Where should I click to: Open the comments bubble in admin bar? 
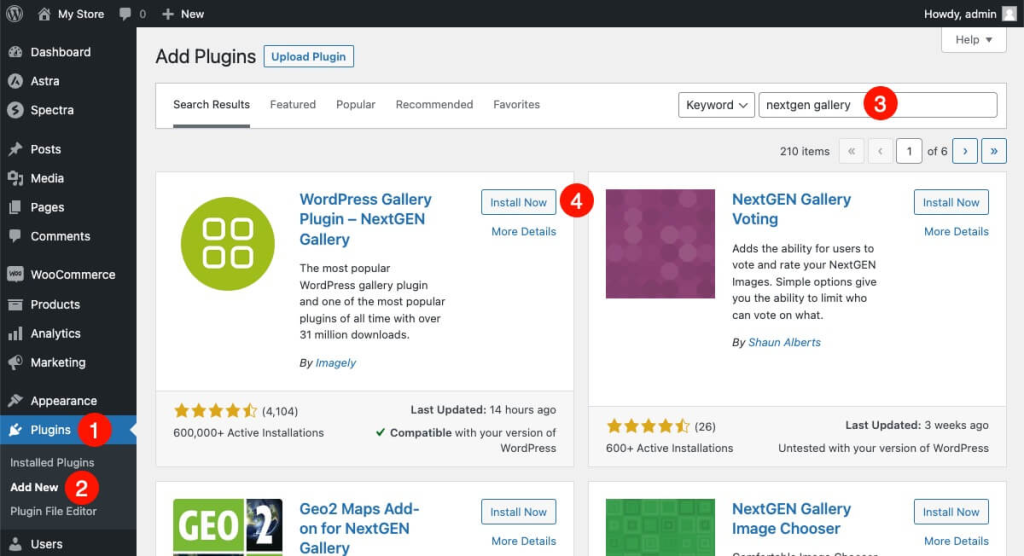point(125,14)
